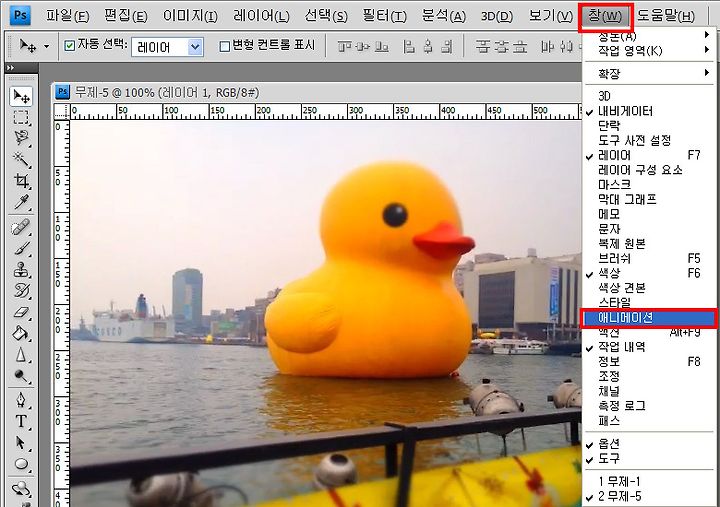Open the 이미지(I) menu
The image size is (720, 507).
[190, 16]
